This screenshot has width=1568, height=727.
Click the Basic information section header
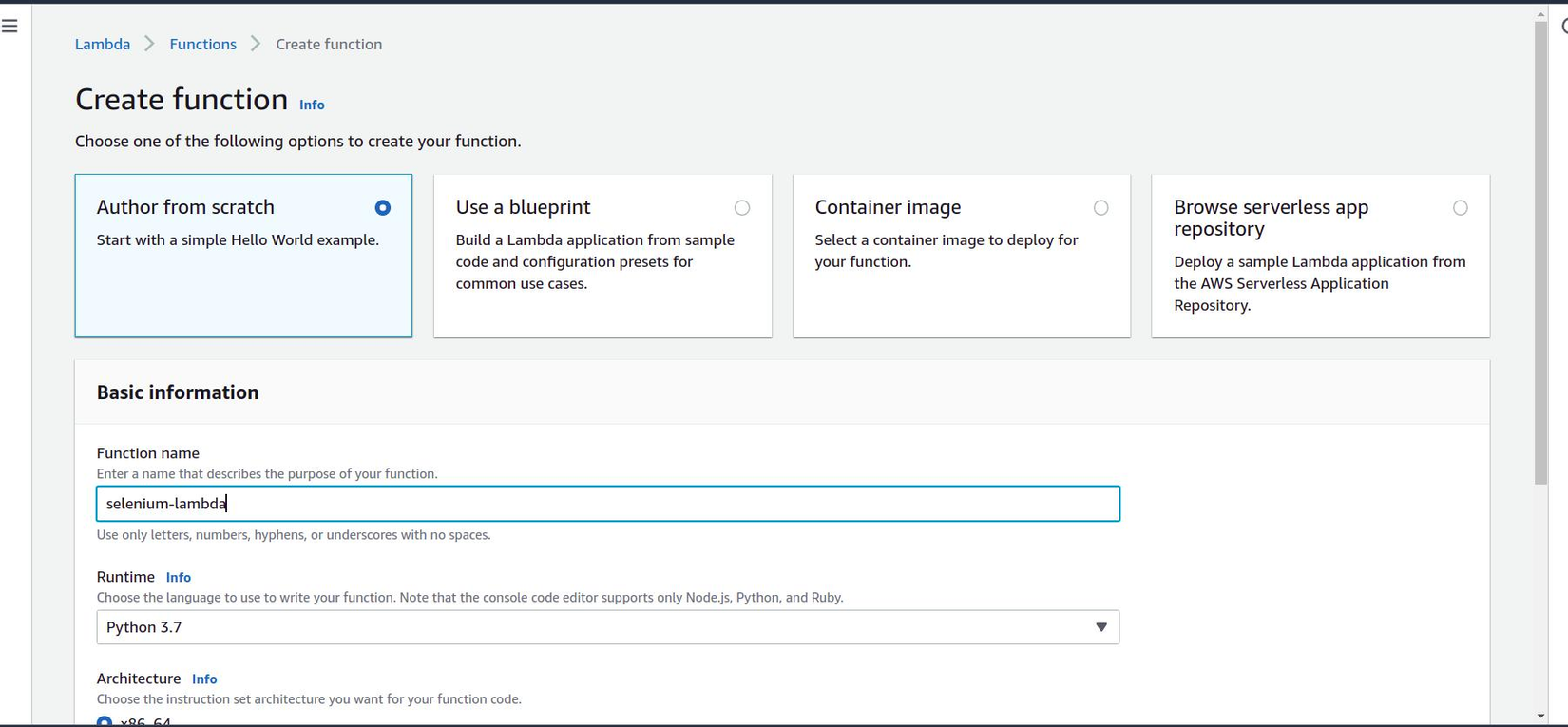178,392
